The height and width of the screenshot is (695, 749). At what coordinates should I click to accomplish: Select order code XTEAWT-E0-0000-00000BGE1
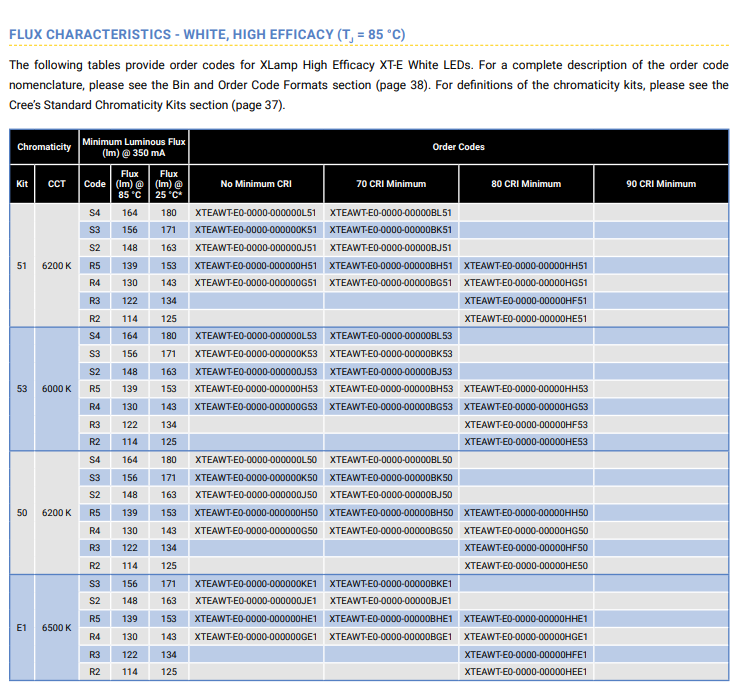390,637
